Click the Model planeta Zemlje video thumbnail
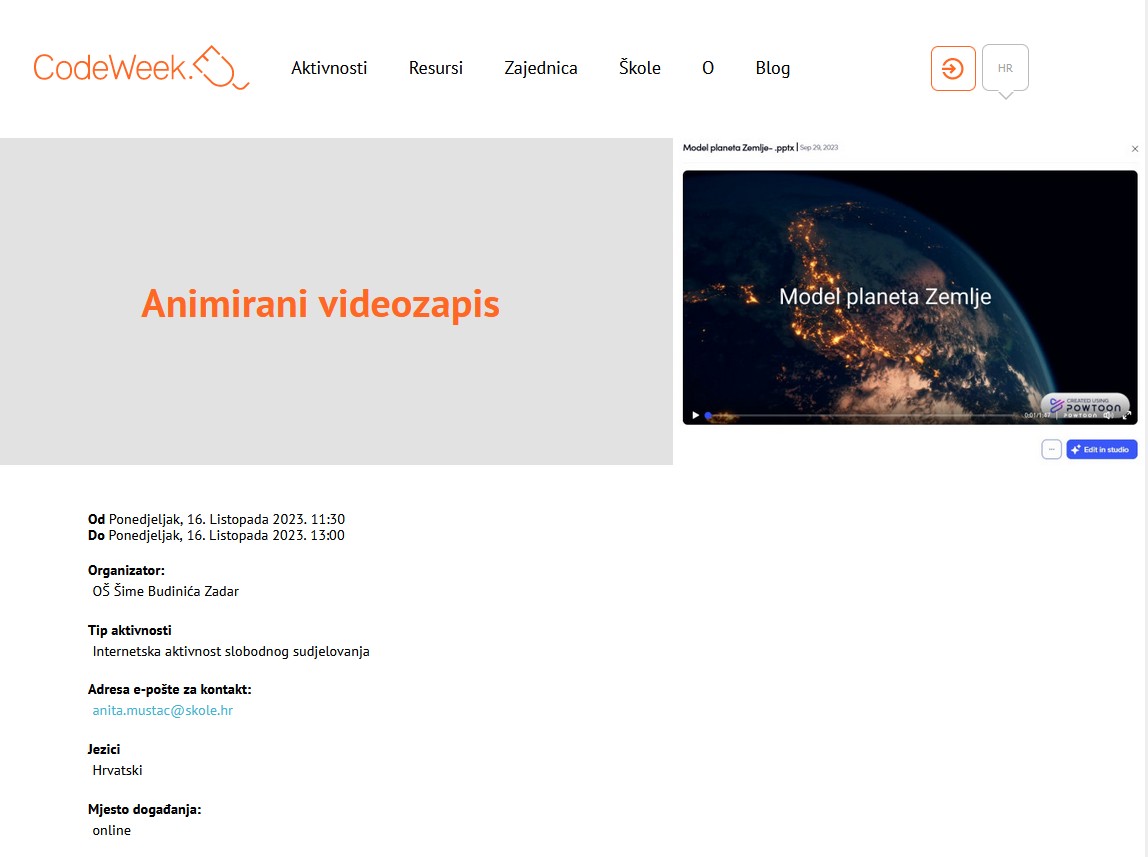The image size is (1148, 857). pos(910,297)
